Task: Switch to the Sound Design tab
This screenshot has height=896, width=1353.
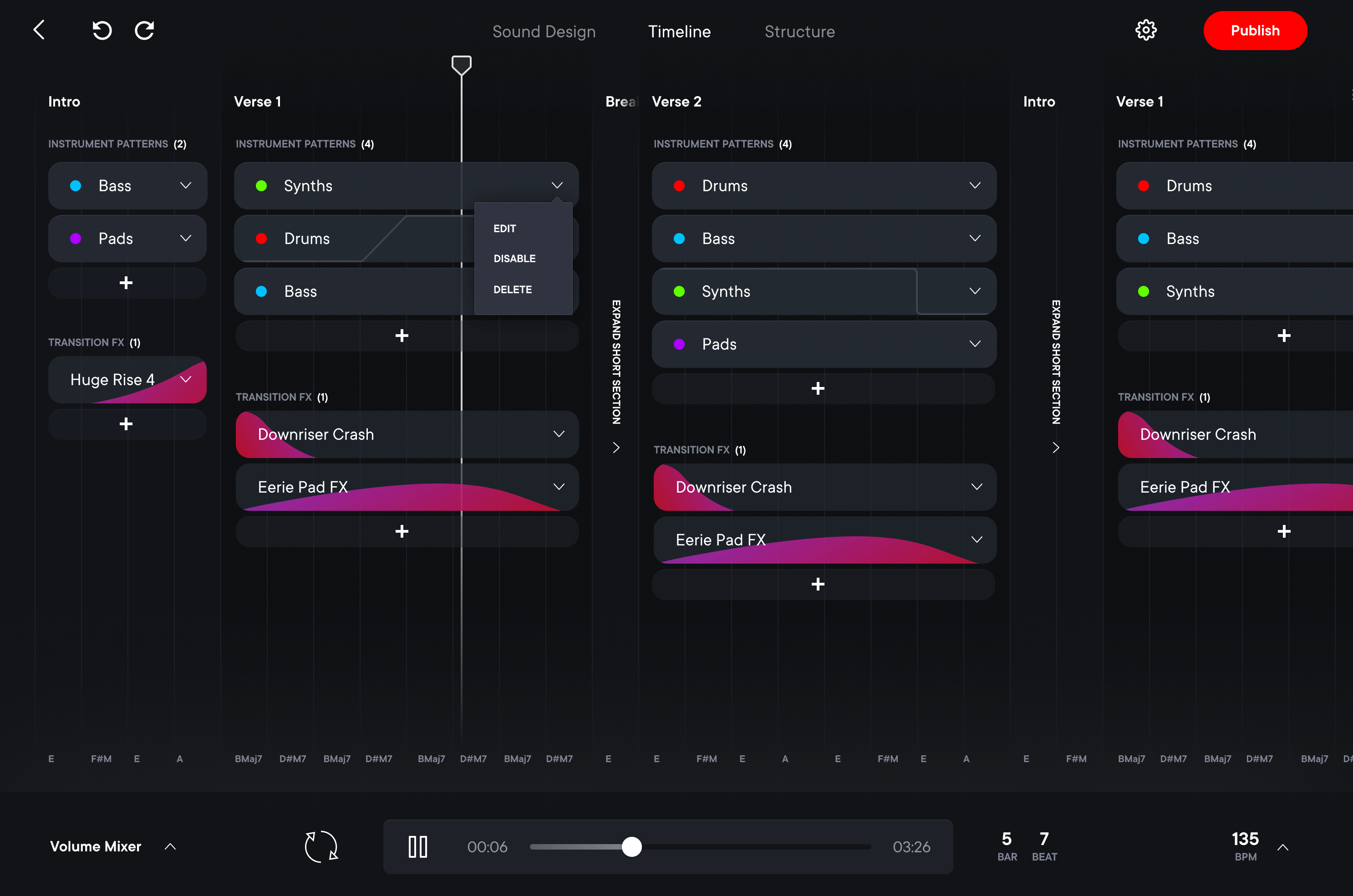Action: pyautogui.click(x=544, y=31)
